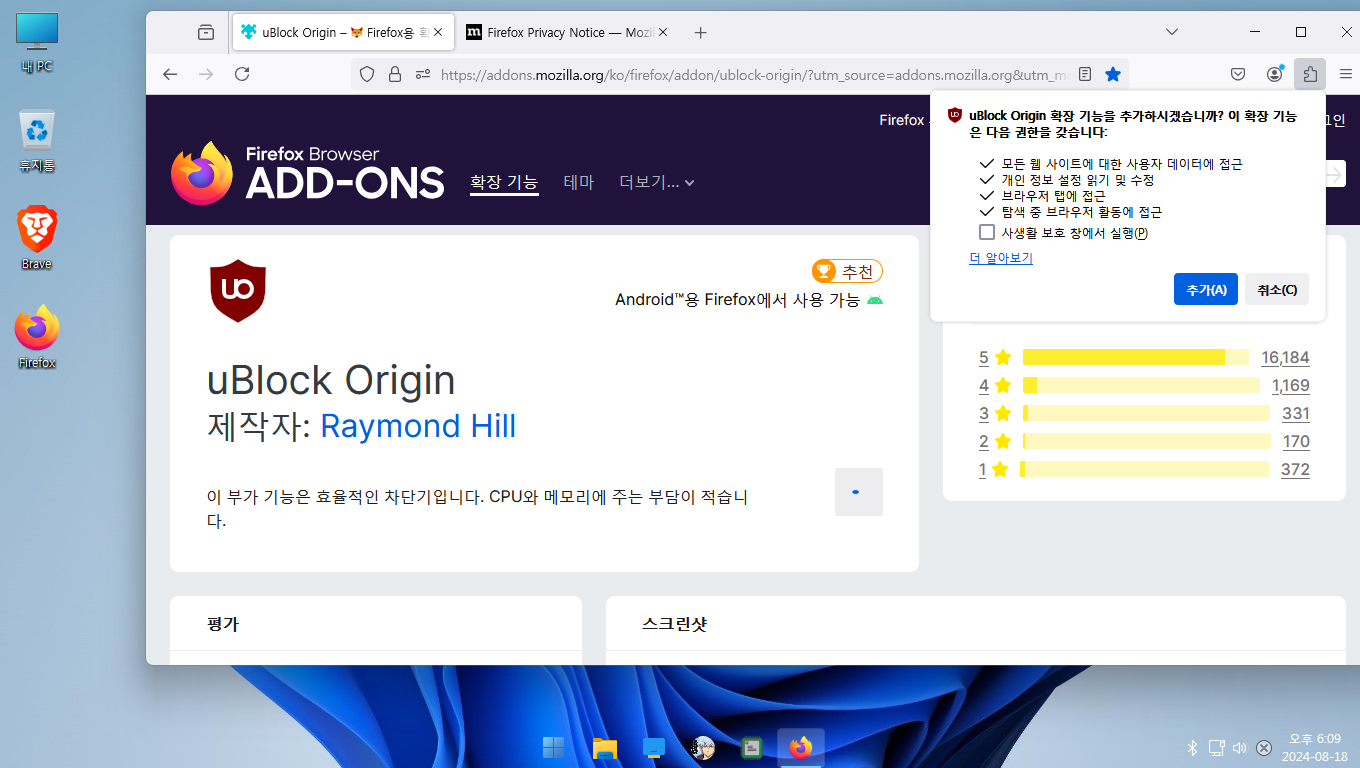Click the 평가 section heading

223,624
